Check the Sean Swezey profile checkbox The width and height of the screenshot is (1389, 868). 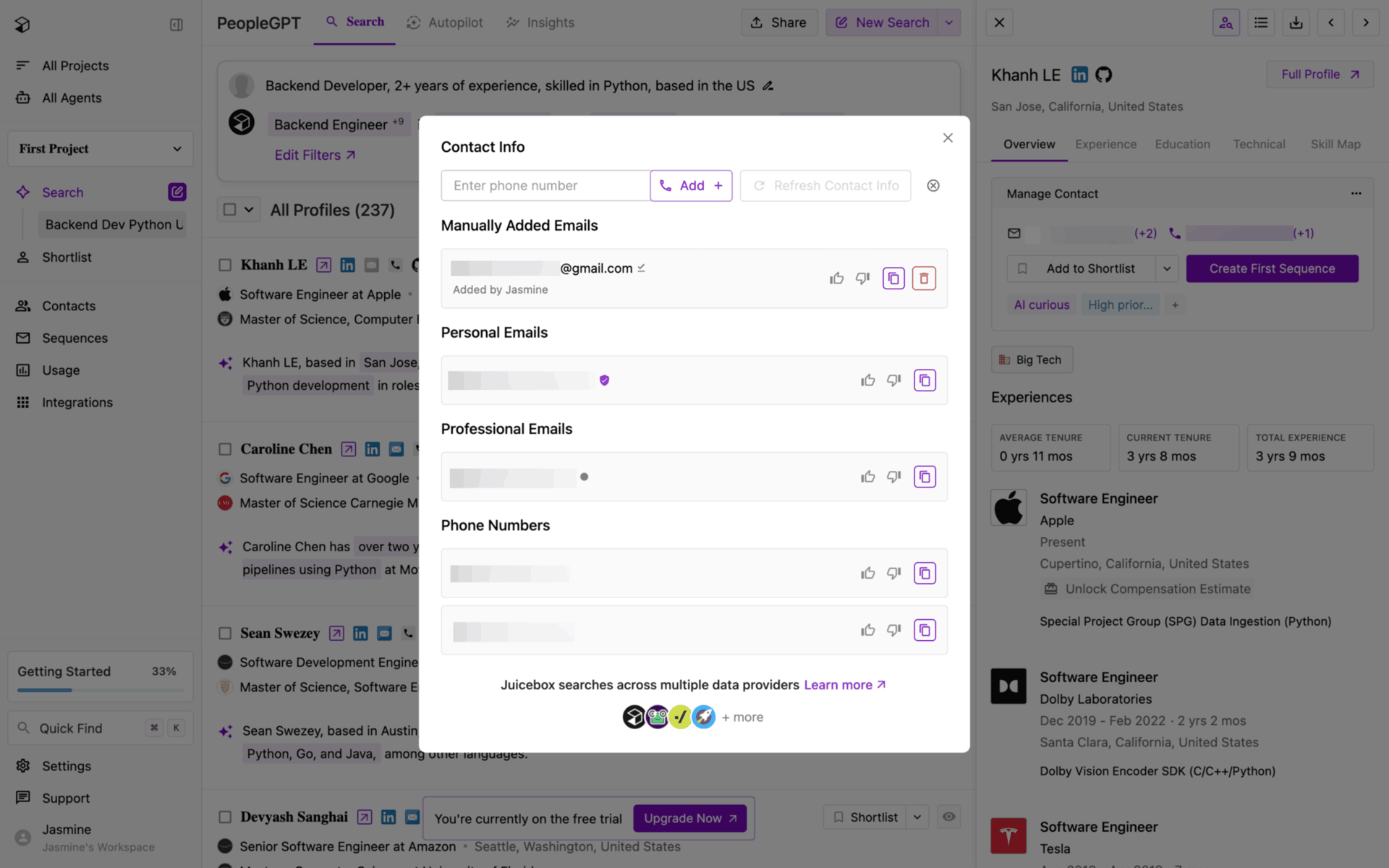coord(225,634)
